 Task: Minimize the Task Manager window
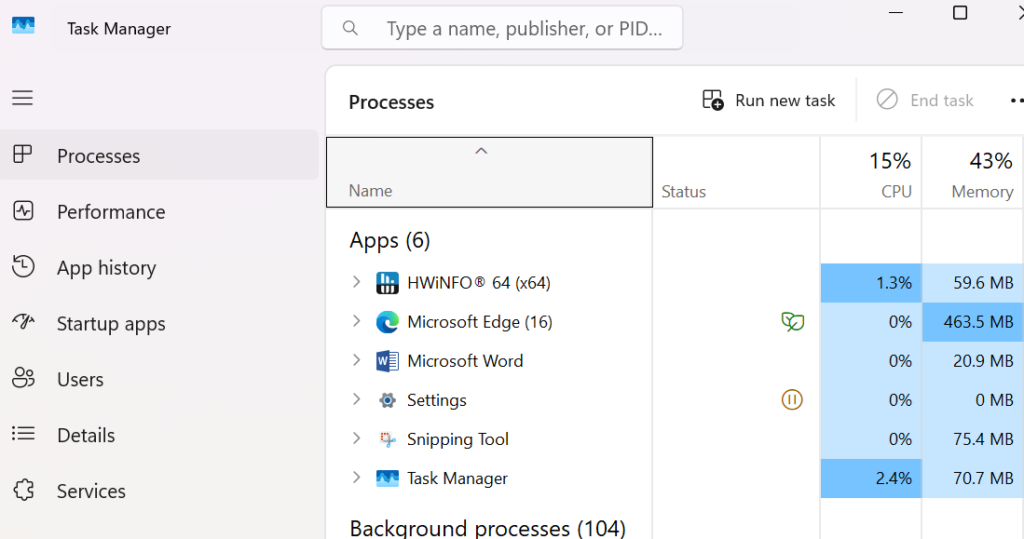click(x=896, y=12)
